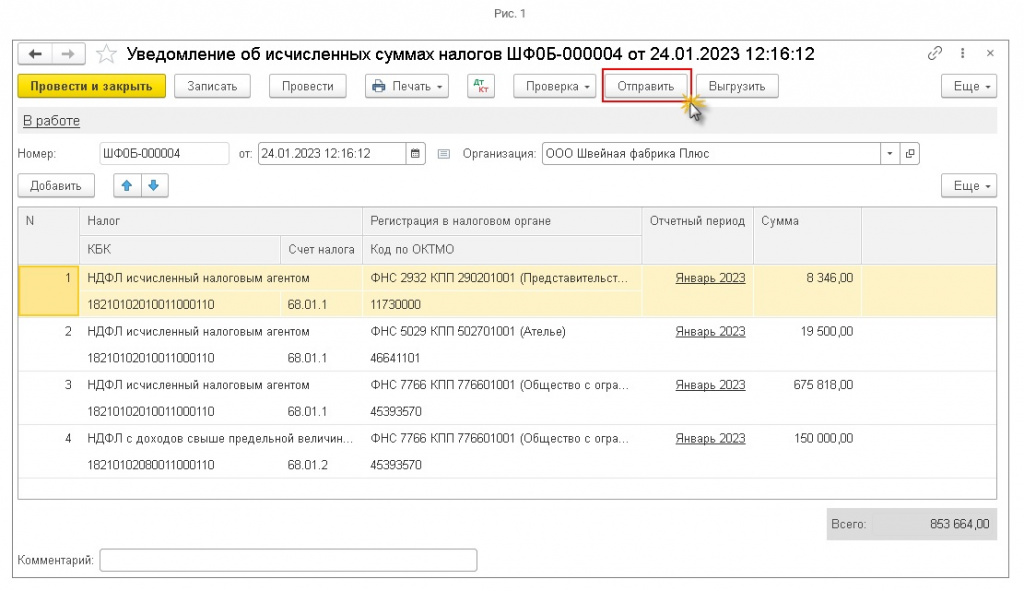1024x591 pixels.
Task: Copy link to document using chain icon
Action: click(x=935, y=54)
